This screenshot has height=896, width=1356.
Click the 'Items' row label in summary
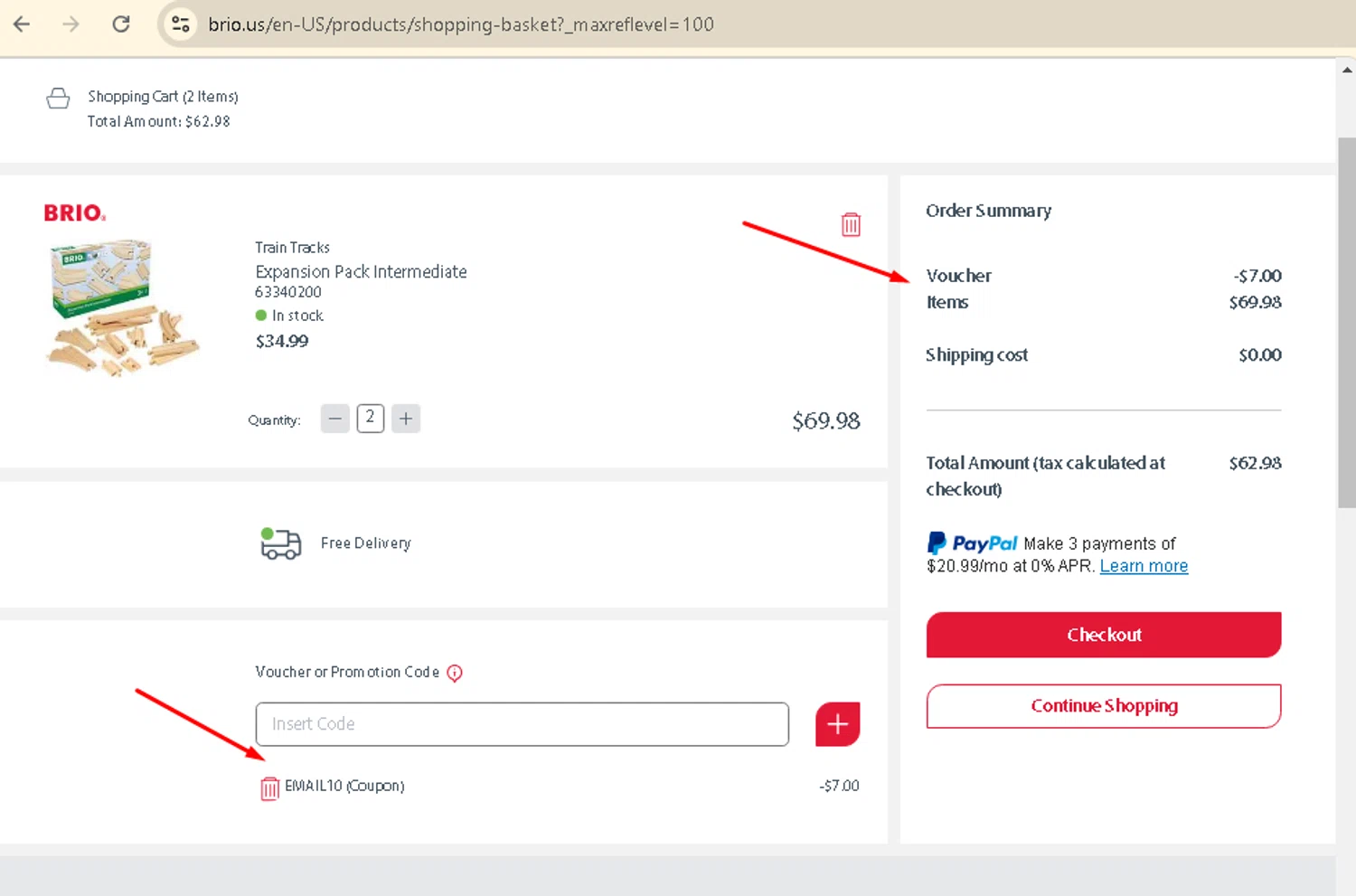point(946,302)
